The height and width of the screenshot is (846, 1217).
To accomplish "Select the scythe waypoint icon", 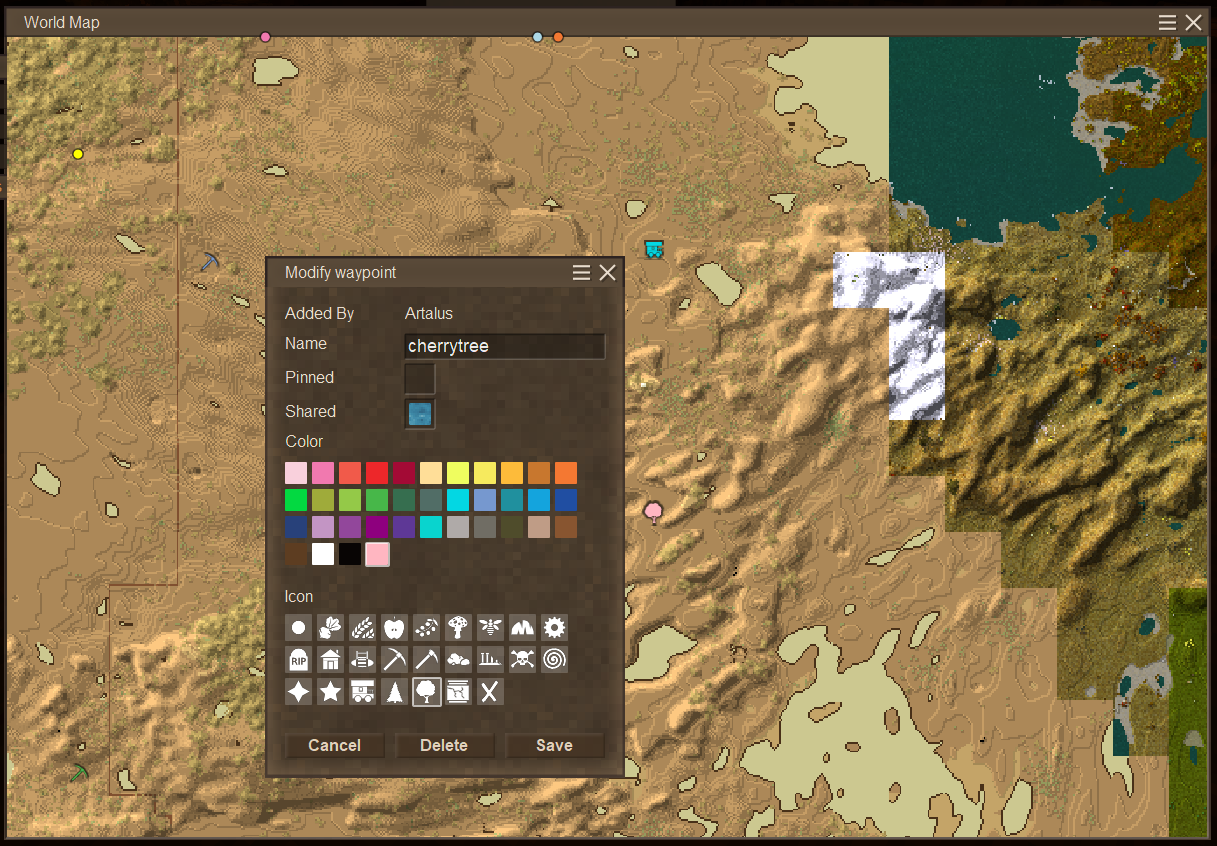I will tap(426, 660).
